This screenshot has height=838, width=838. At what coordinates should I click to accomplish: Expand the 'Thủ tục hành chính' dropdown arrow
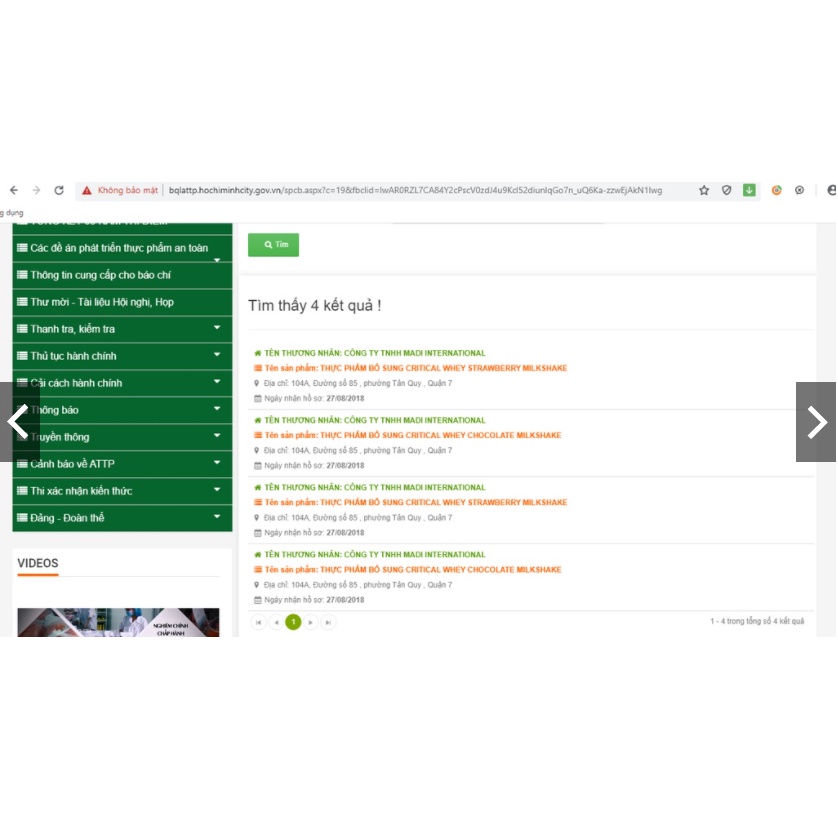coord(217,354)
